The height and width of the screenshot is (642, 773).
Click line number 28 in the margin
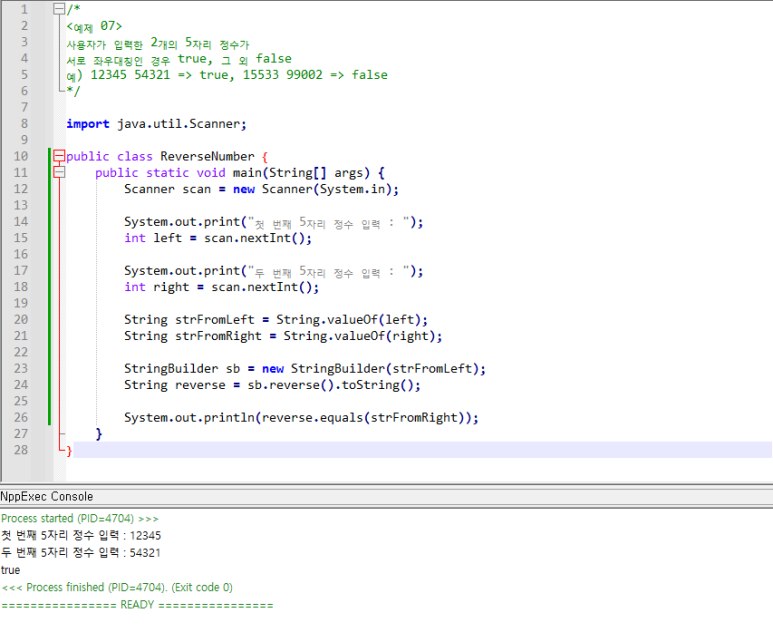[x=21, y=450]
